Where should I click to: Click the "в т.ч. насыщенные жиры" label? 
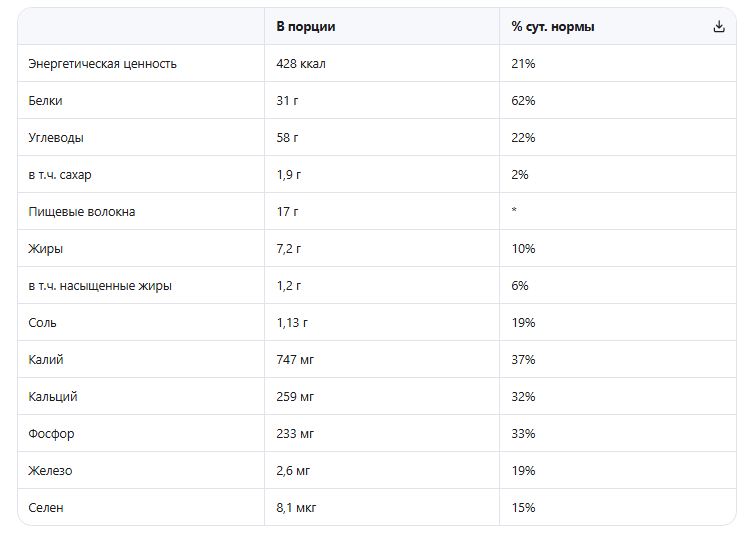point(100,286)
